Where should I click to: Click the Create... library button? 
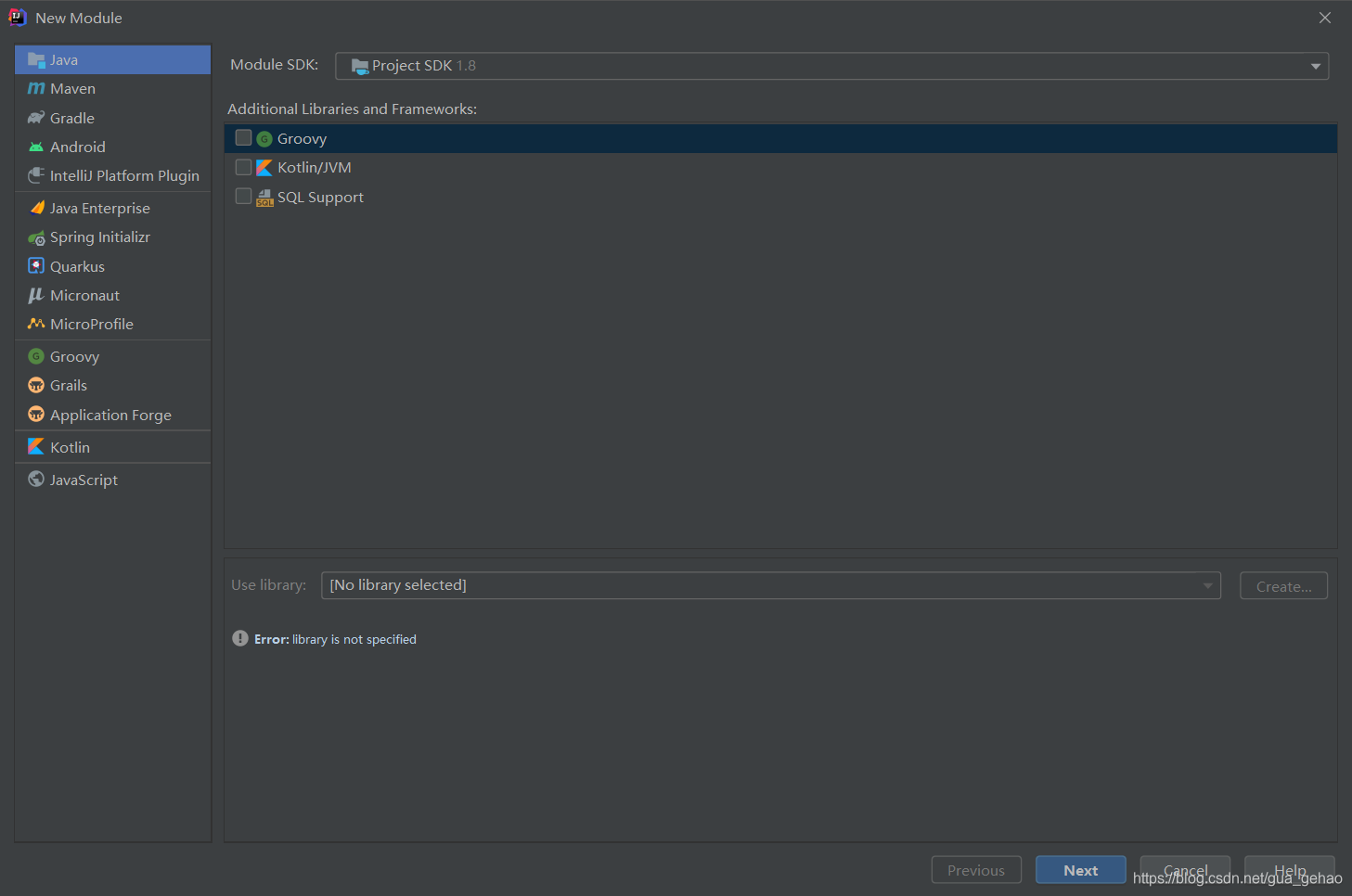[x=1284, y=586]
